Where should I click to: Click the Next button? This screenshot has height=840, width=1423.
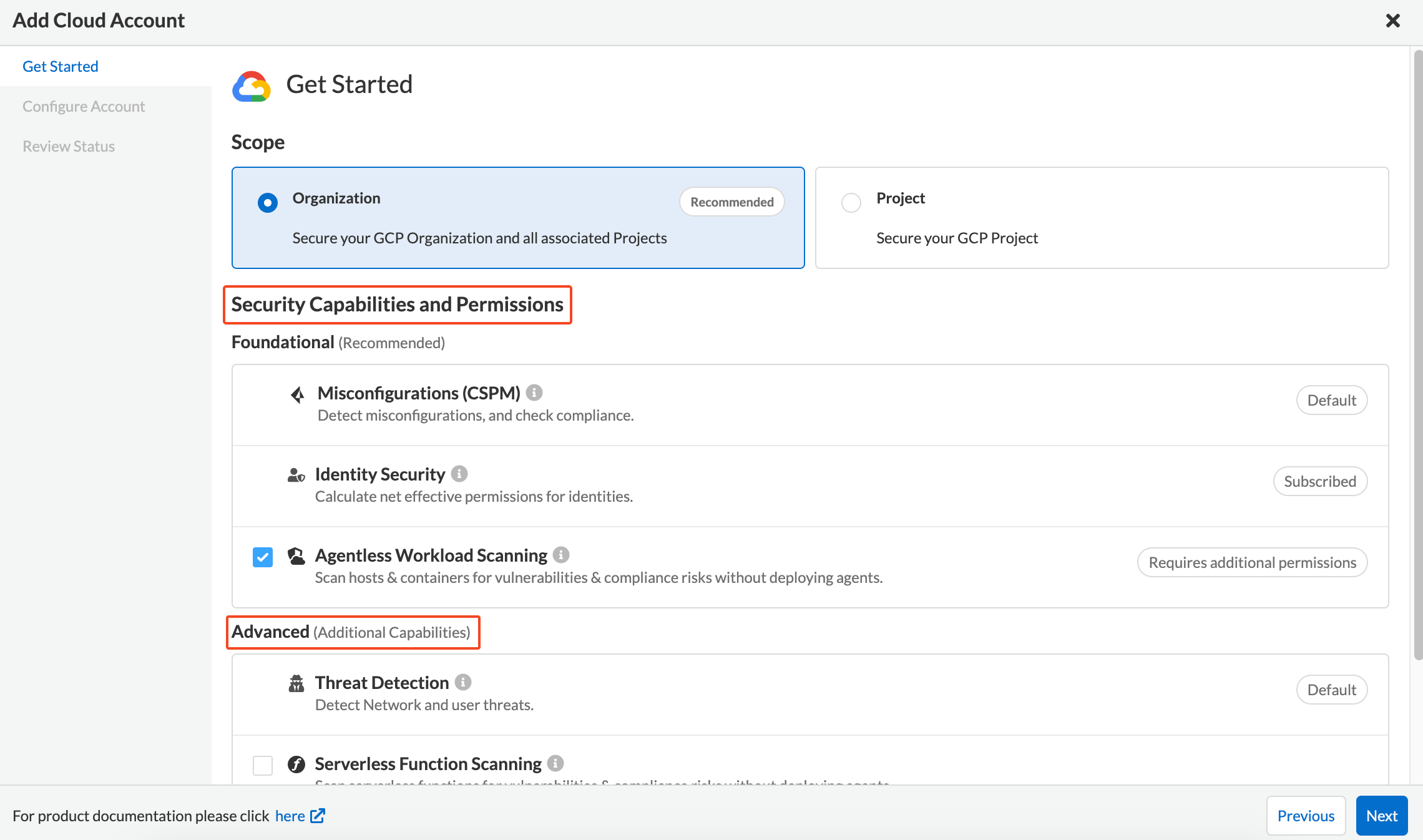1381,816
